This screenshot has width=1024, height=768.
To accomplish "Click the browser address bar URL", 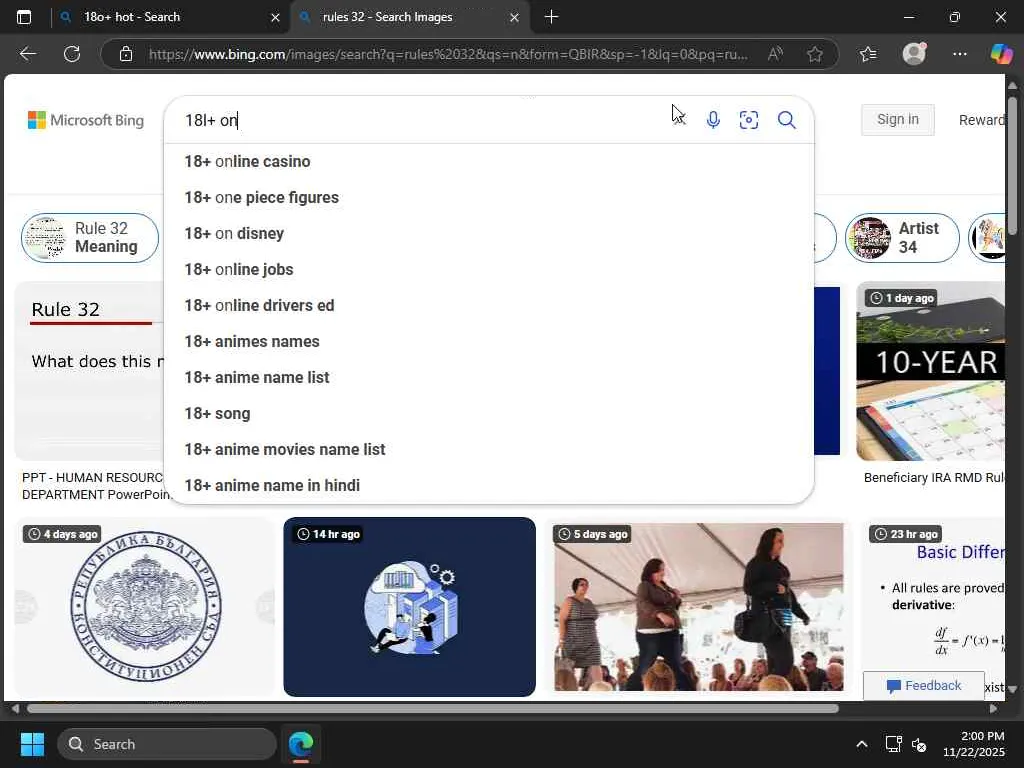I will coord(448,54).
